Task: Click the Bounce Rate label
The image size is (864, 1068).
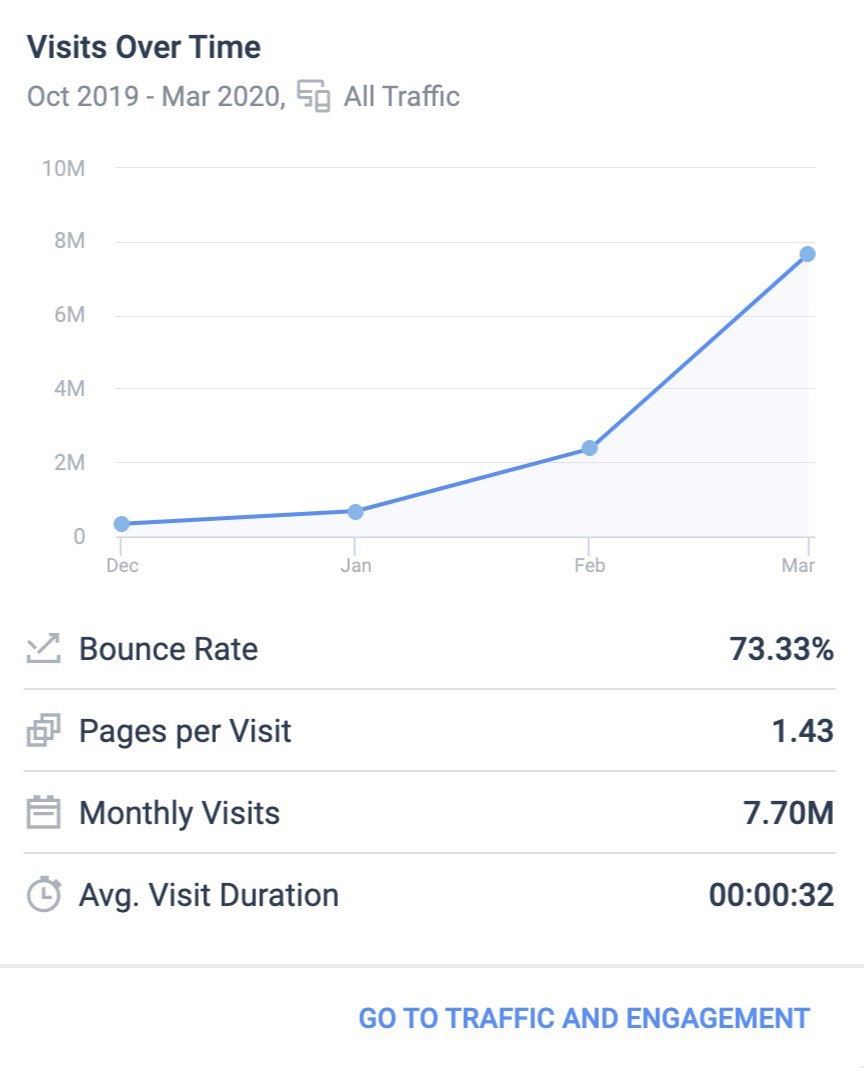Action: 168,649
